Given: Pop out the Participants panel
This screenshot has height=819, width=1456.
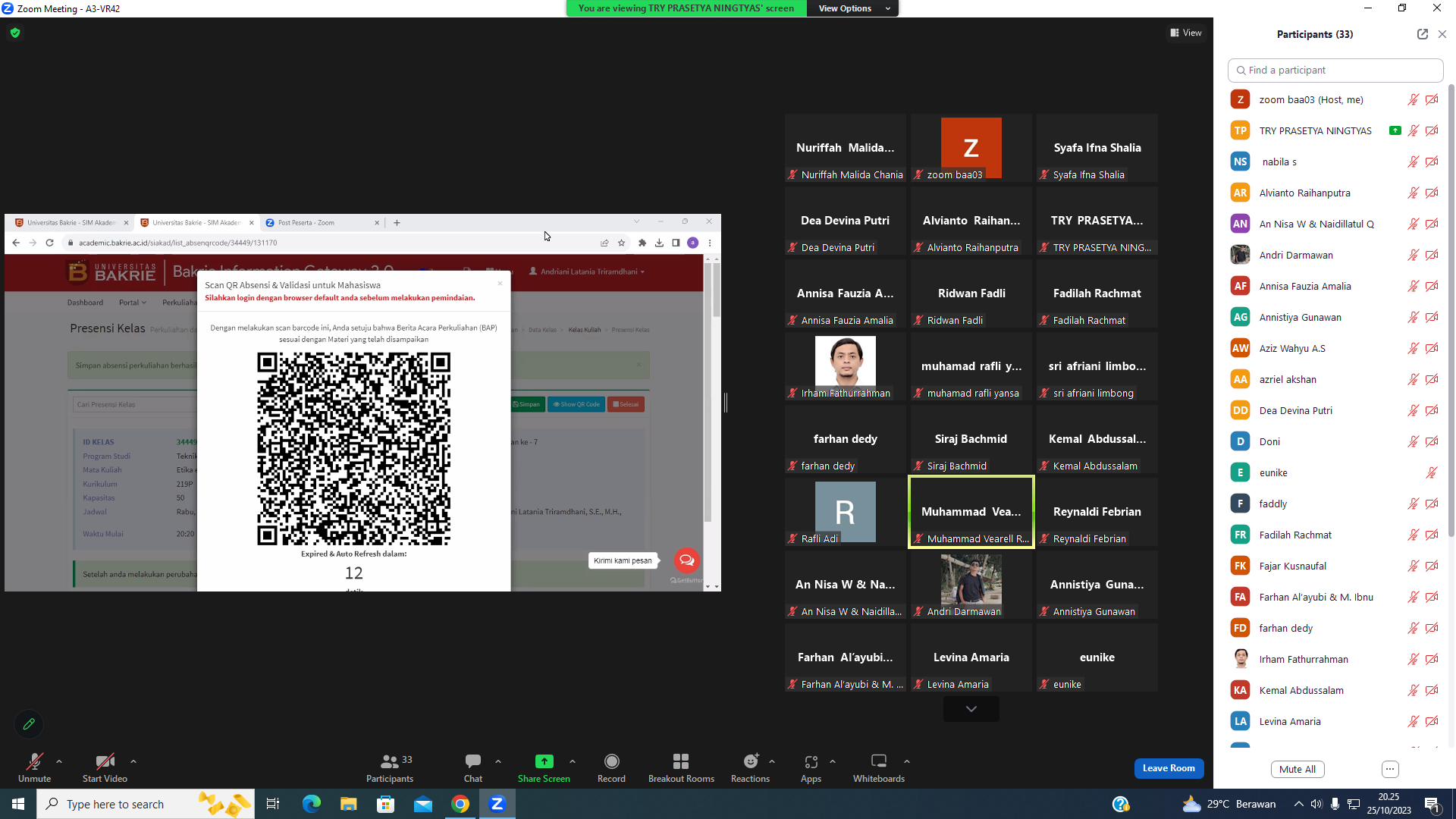Looking at the screenshot, I should tap(1422, 34).
